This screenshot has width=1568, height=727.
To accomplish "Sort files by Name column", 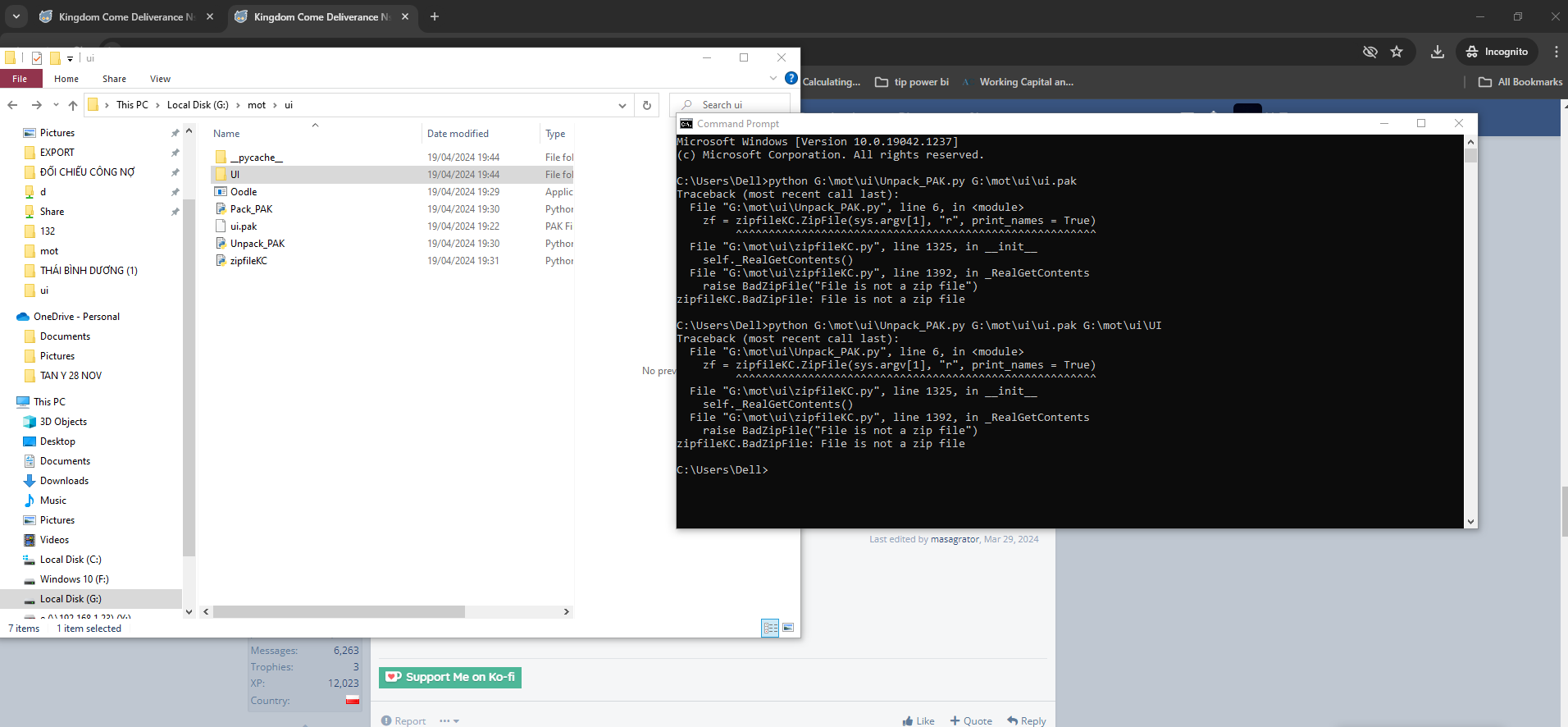I will (x=226, y=134).
